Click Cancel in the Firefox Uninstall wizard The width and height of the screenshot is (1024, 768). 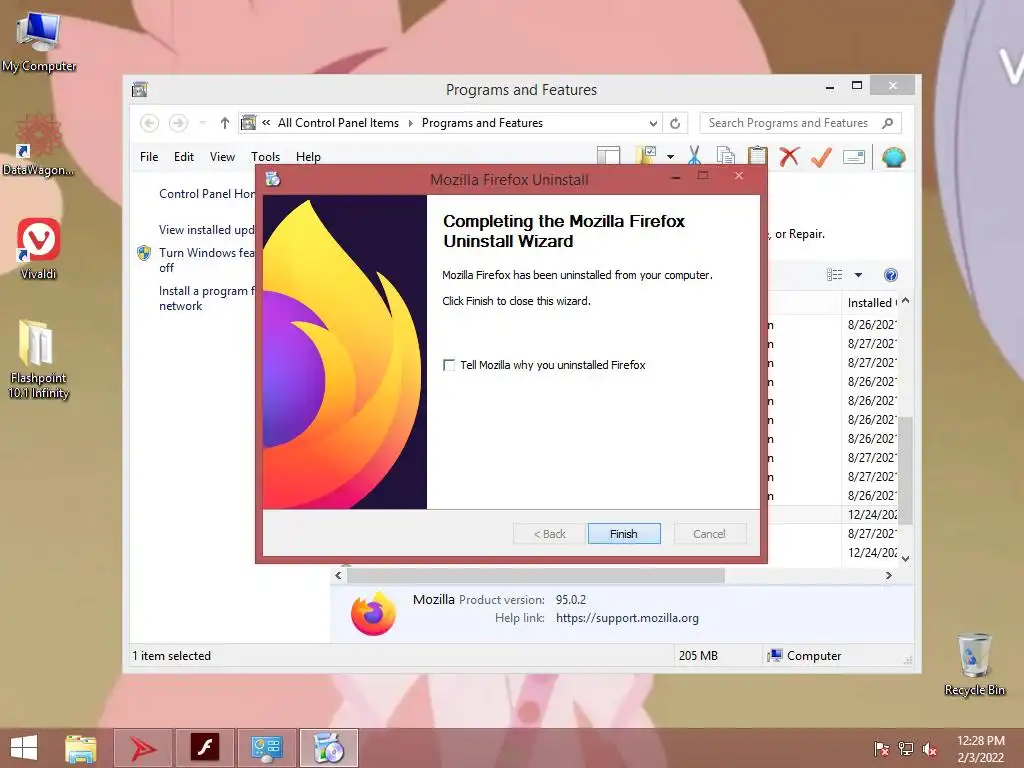pos(709,534)
